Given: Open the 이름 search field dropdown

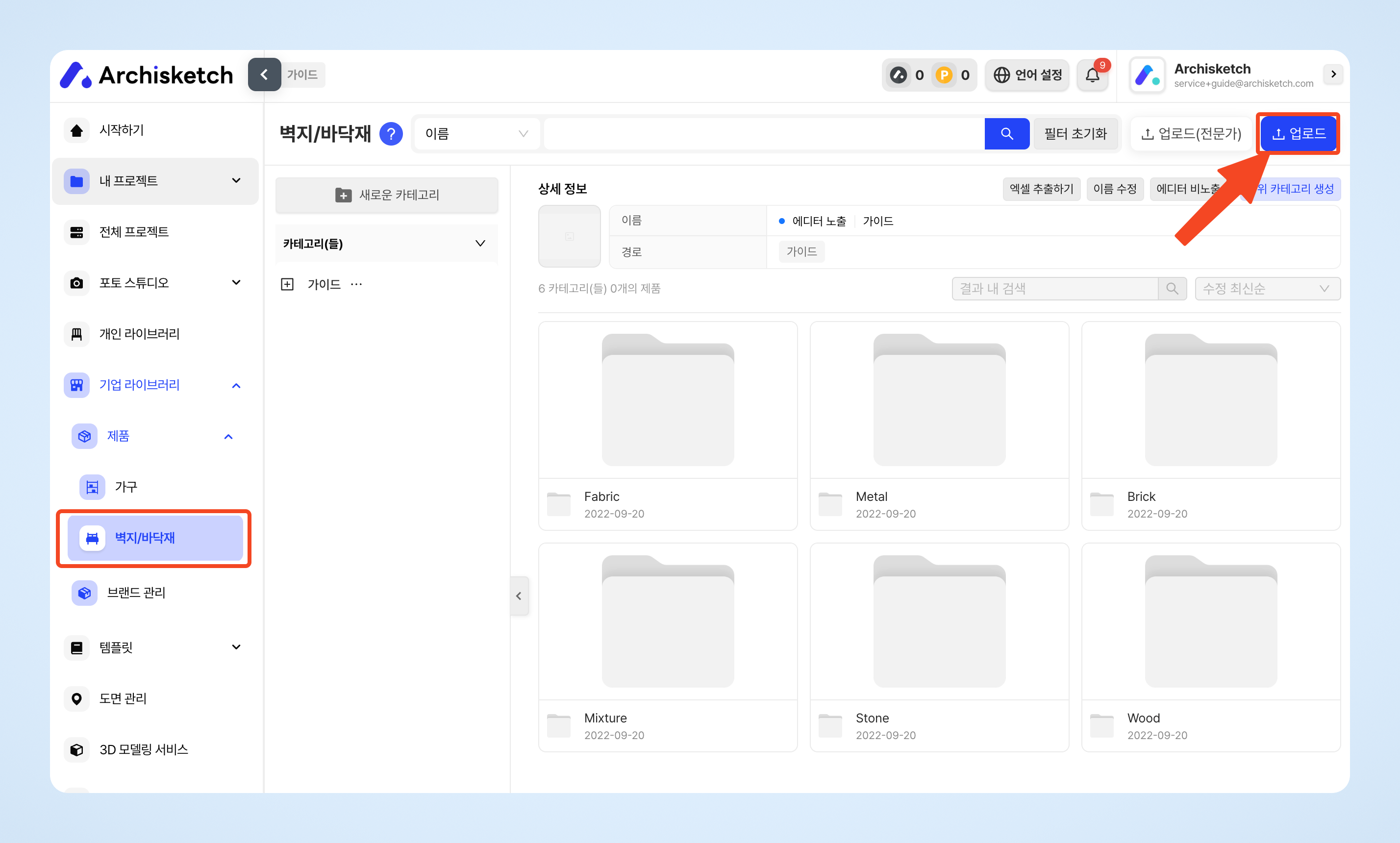Looking at the screenshot, I should pyautogui.click(x=476, y=133).
